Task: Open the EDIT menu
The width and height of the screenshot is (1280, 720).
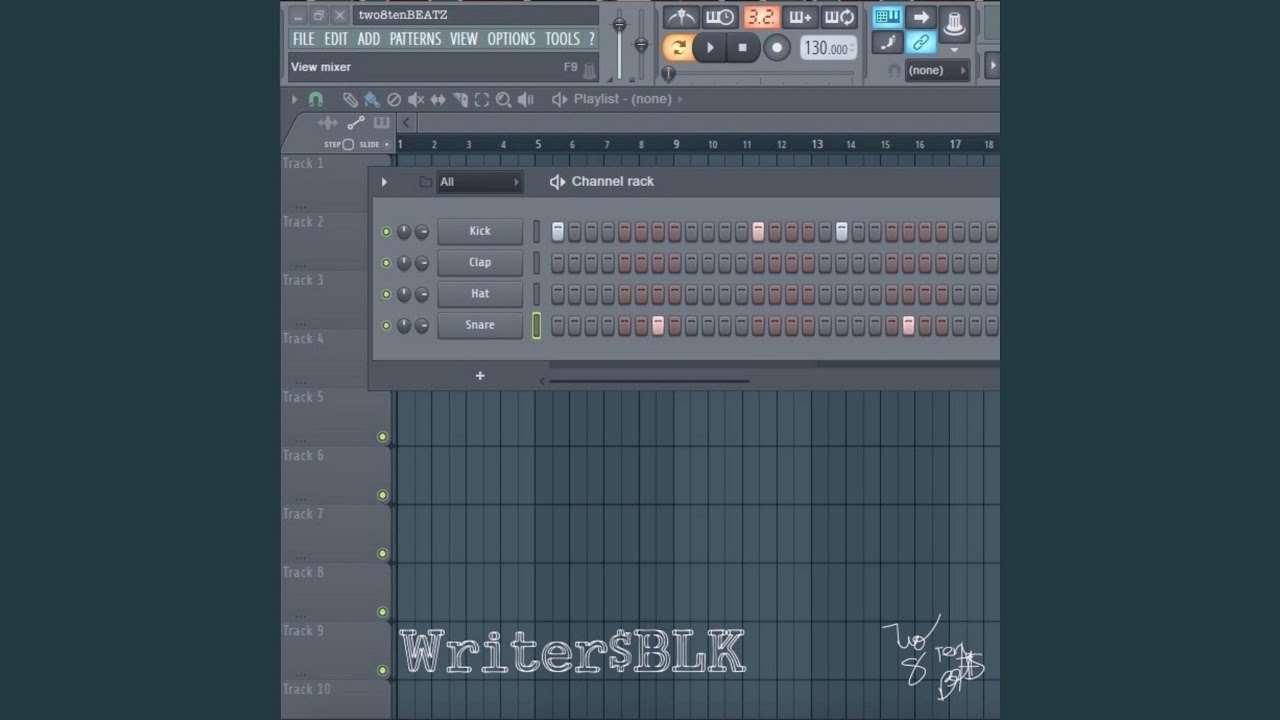Action: point(336,39)
